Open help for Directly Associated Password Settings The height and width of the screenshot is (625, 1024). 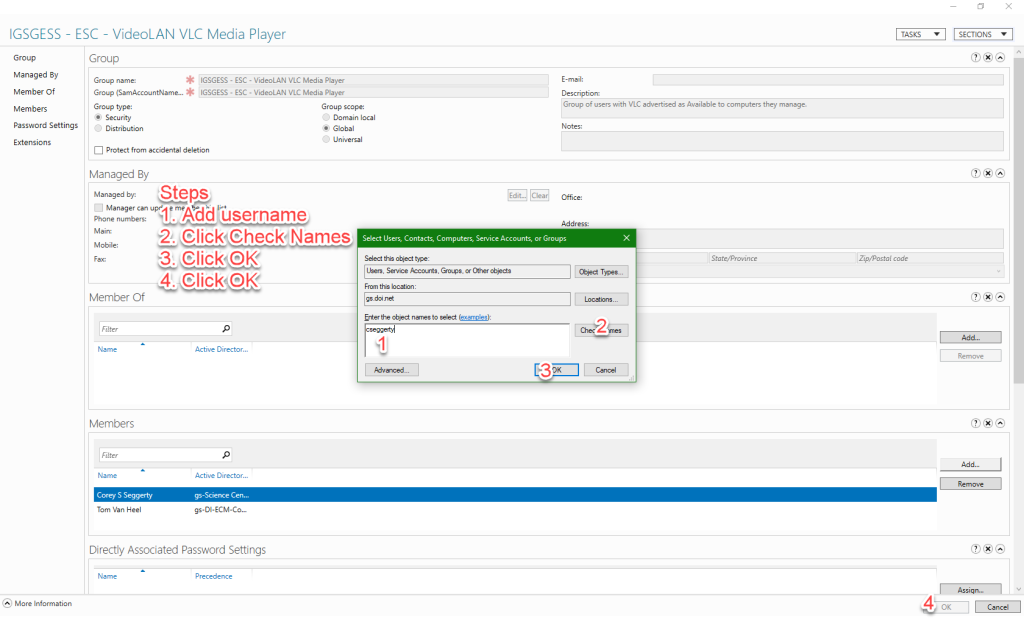[x=976, y=549]
